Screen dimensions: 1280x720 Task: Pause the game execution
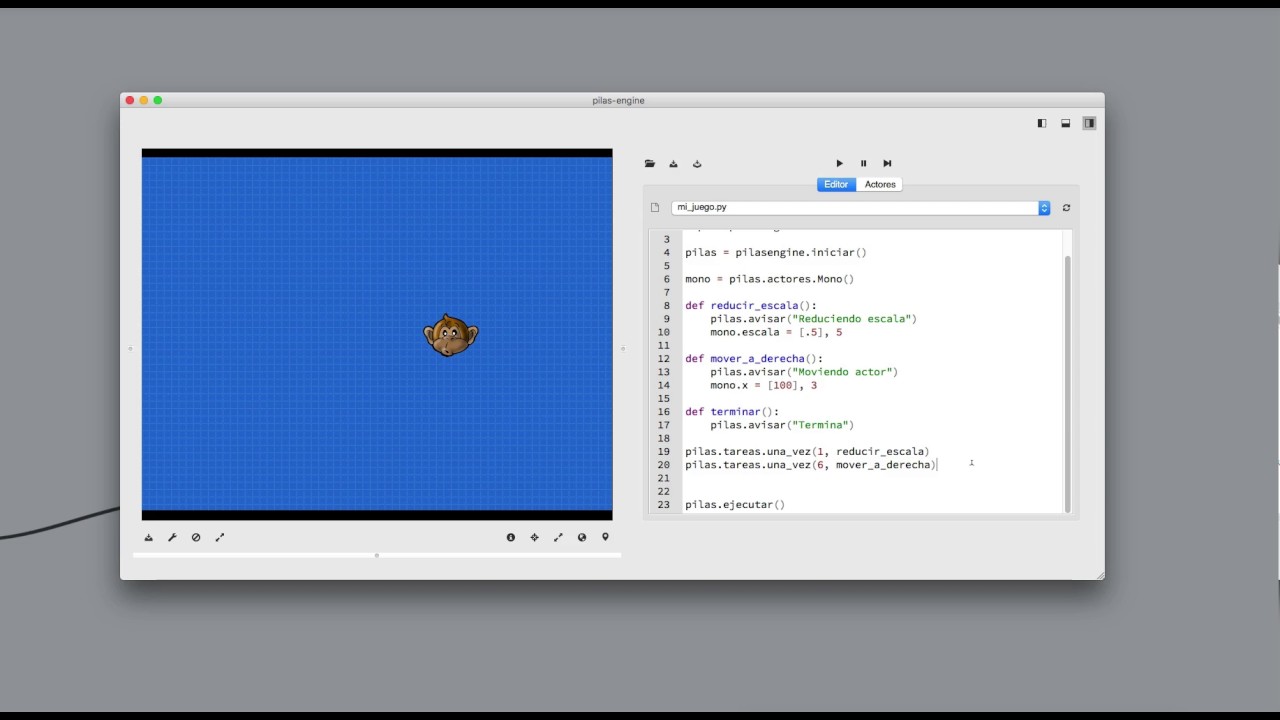[x=864, y=163]
